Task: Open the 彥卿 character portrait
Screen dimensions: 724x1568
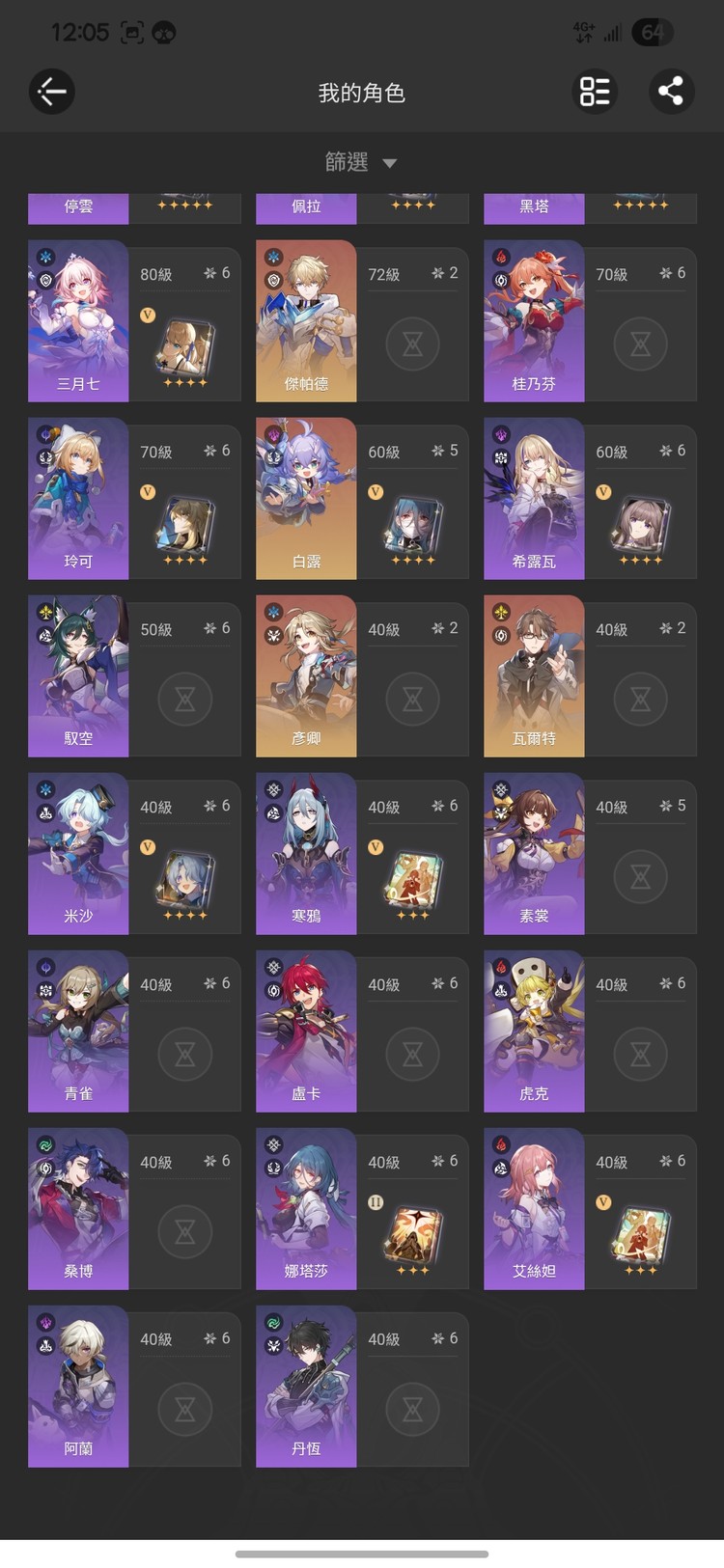Action: pyautogui.click(x=306, y=676)
